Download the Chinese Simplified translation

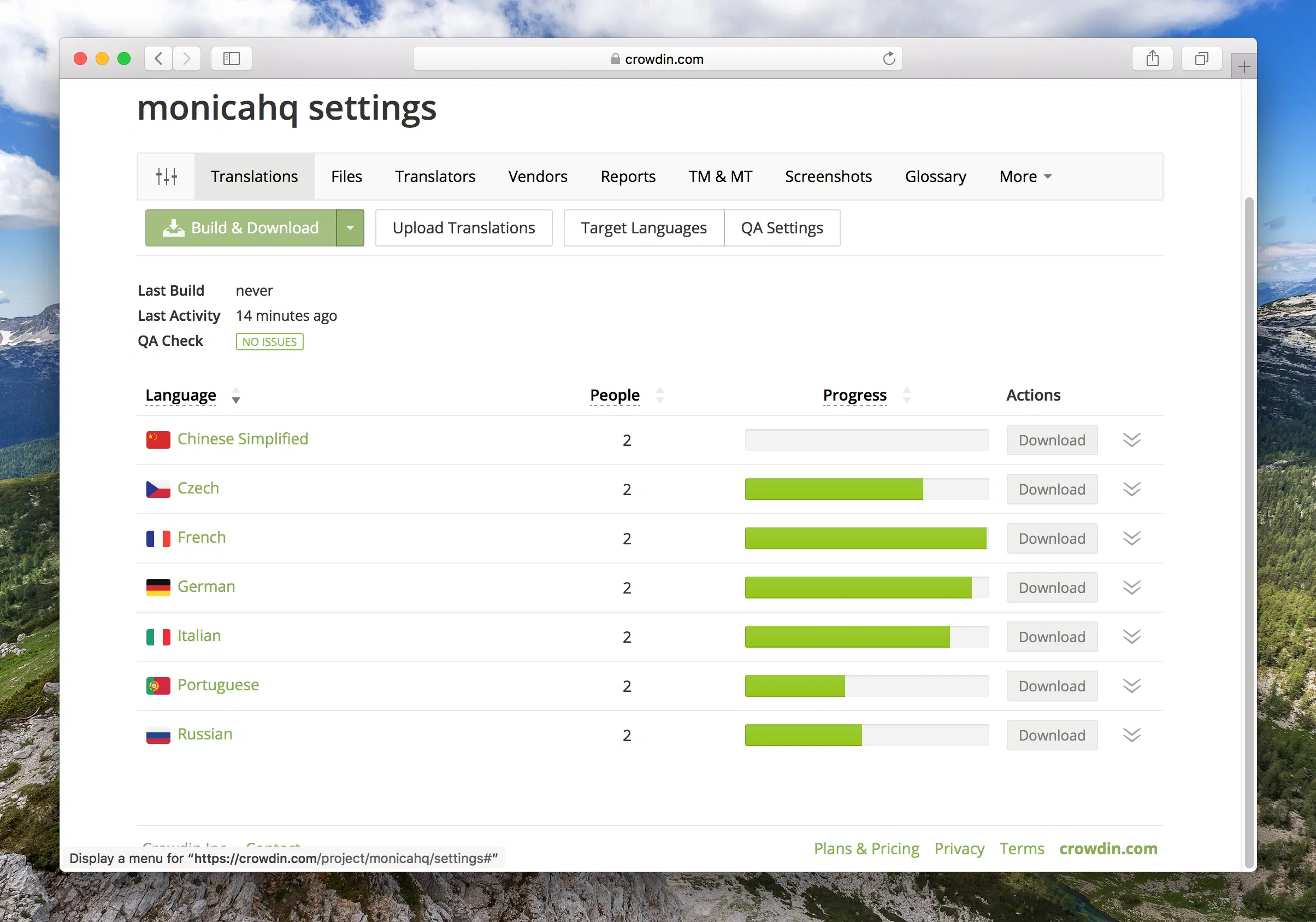[1052, 441]
